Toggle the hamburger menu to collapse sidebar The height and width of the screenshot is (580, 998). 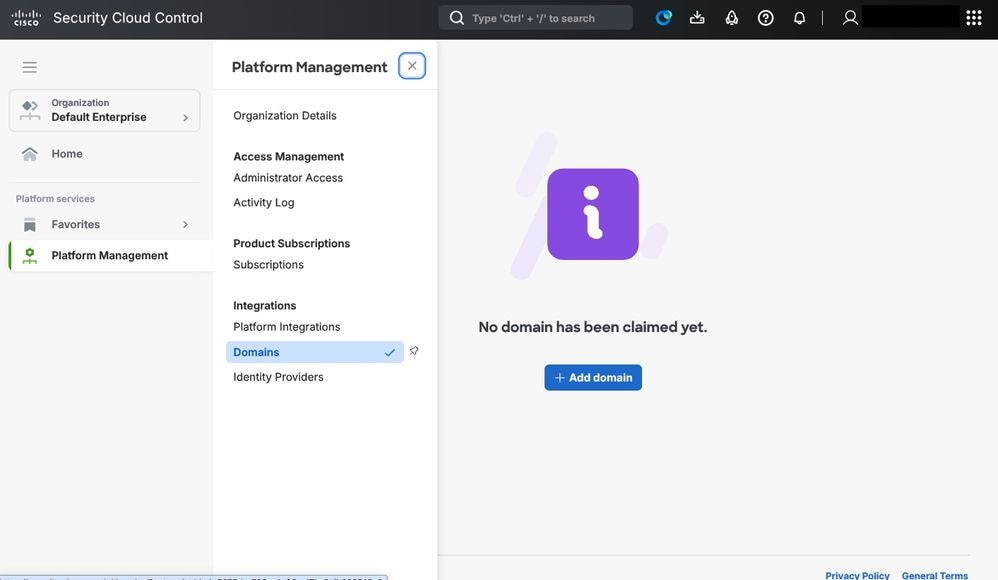click(x=29, y=66)
